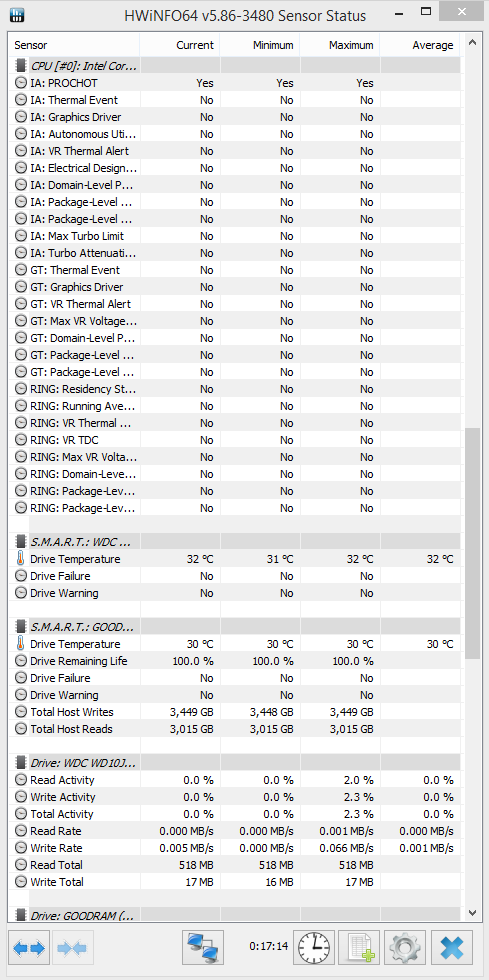Viewport: 489px width, 980px height.
Task: Open the network remote monitoring computers icon
Action: click(203, 947)
